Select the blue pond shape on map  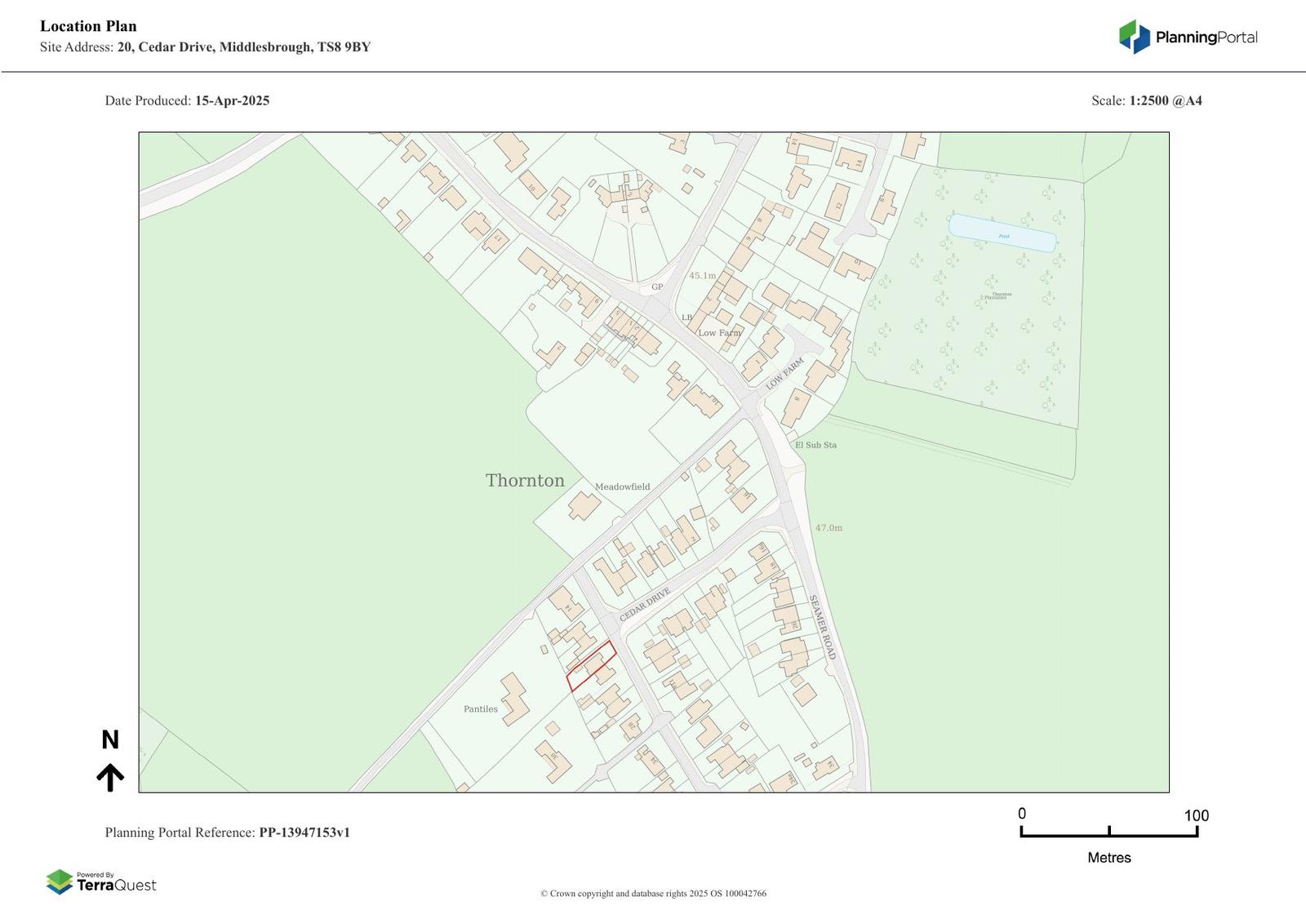click(1002, 233)
